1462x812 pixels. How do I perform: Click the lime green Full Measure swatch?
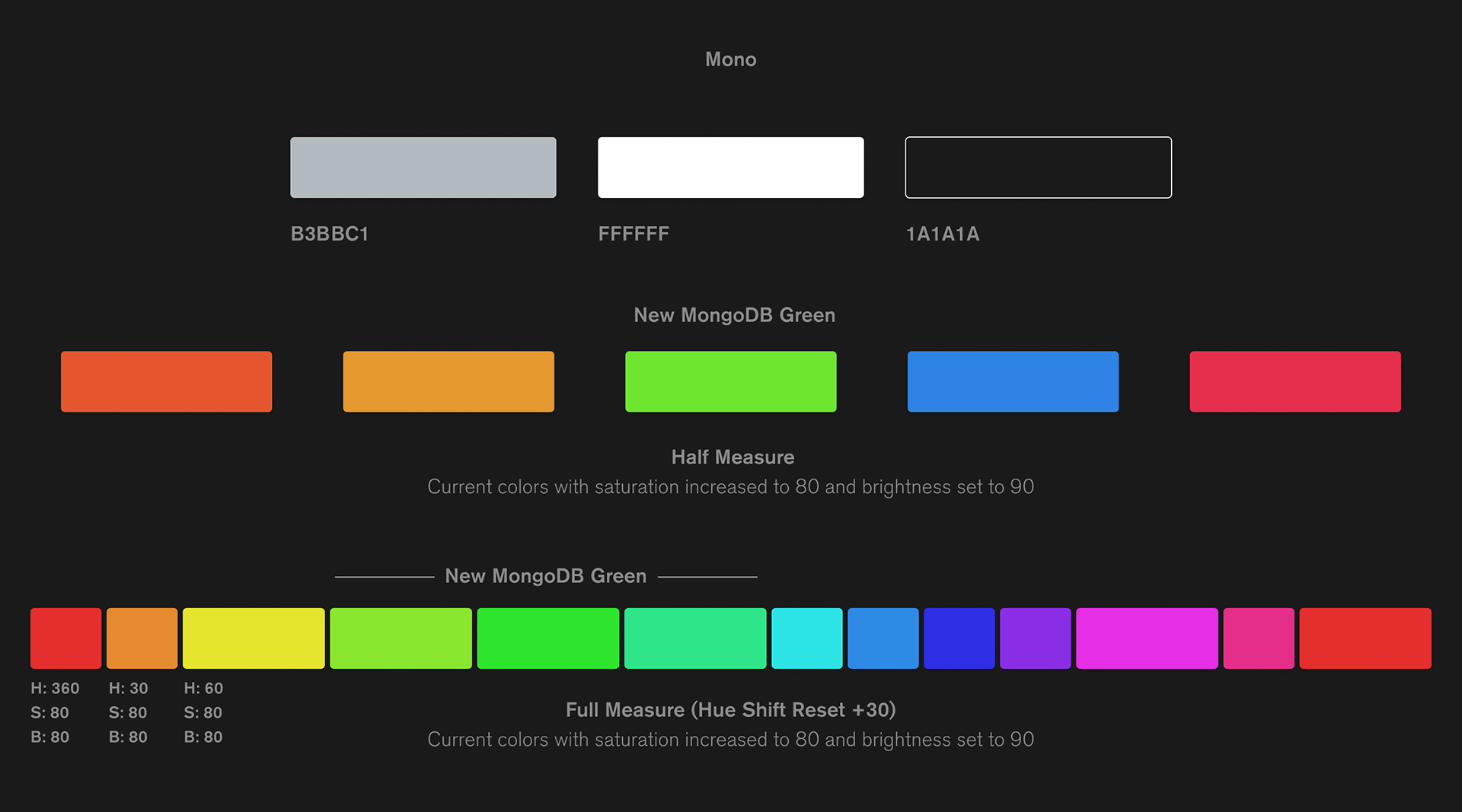[x=401, y=638]
